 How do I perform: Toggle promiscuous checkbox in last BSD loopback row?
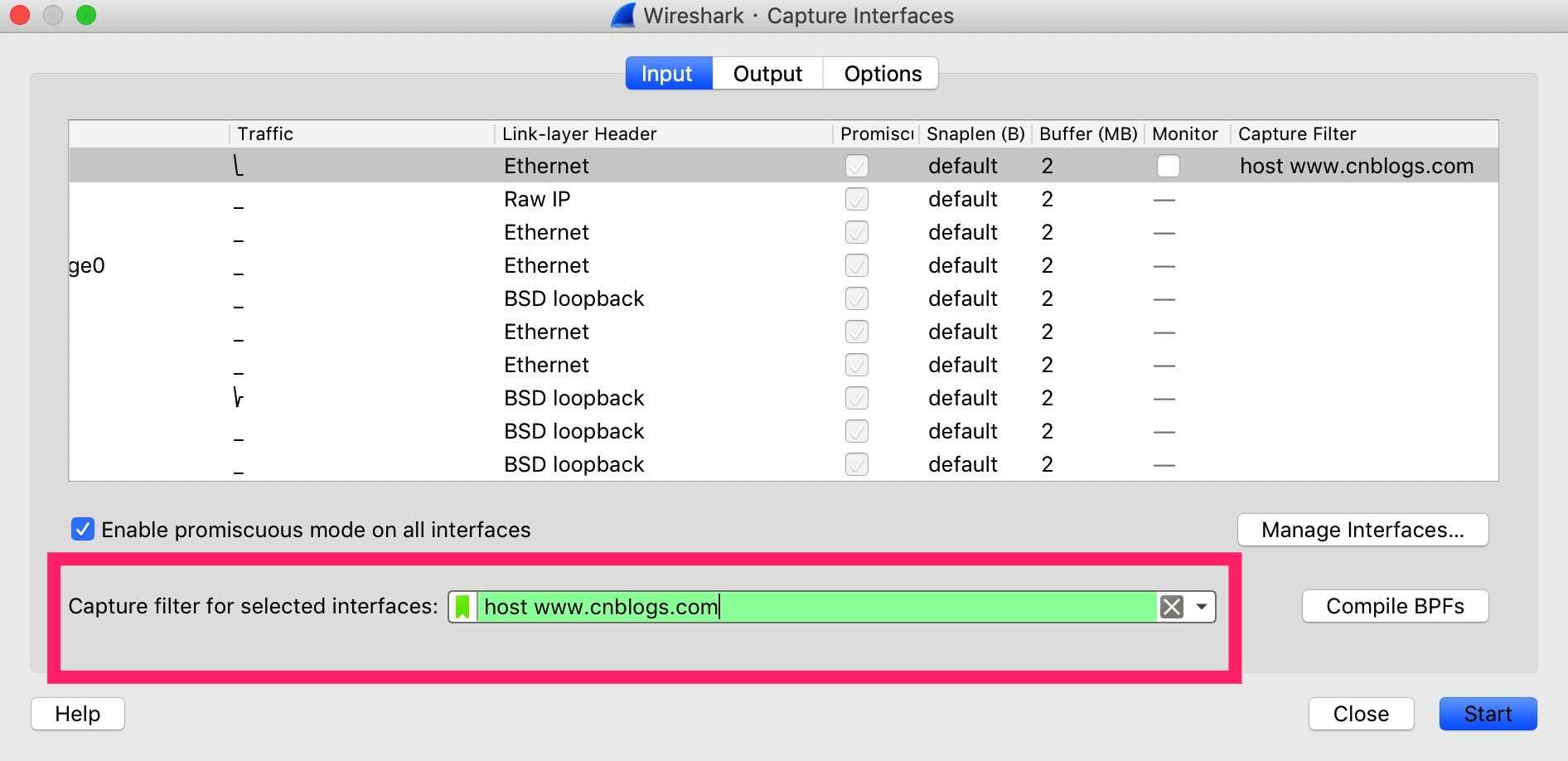[x=857, y=464]
